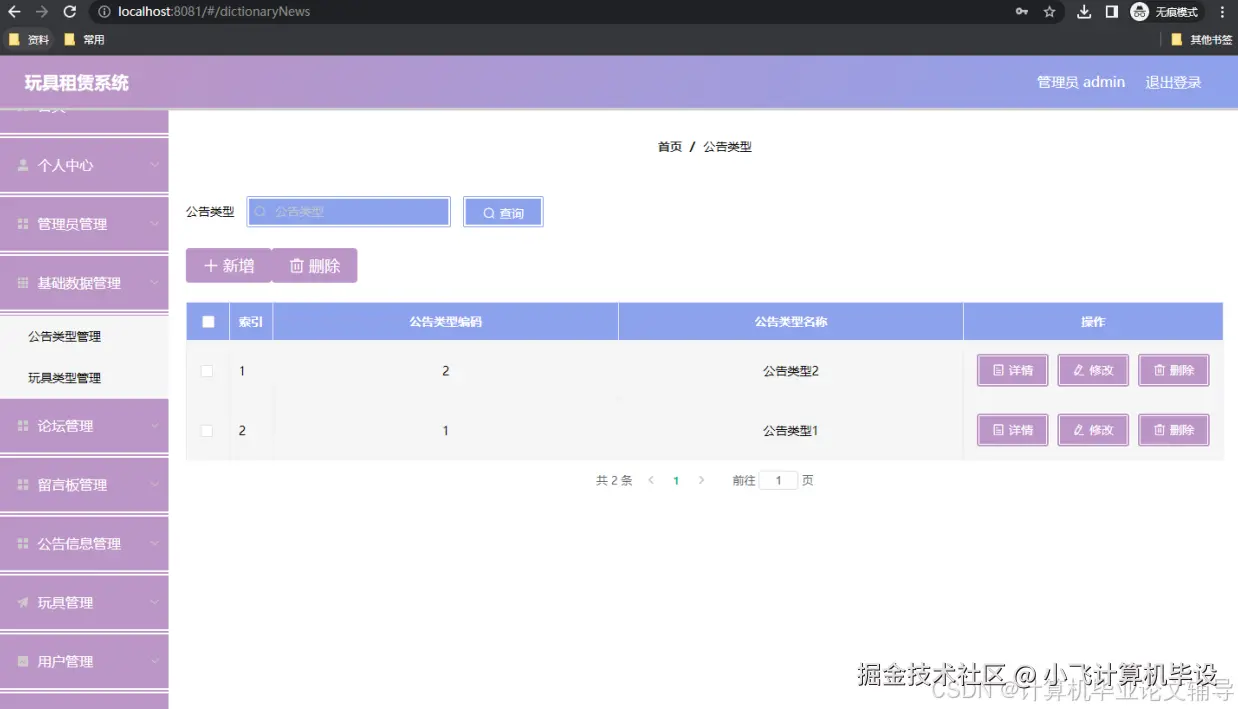1238x709 pixels.
Task: Toggle the select-all header checkbox
Action: coord(208,322)
